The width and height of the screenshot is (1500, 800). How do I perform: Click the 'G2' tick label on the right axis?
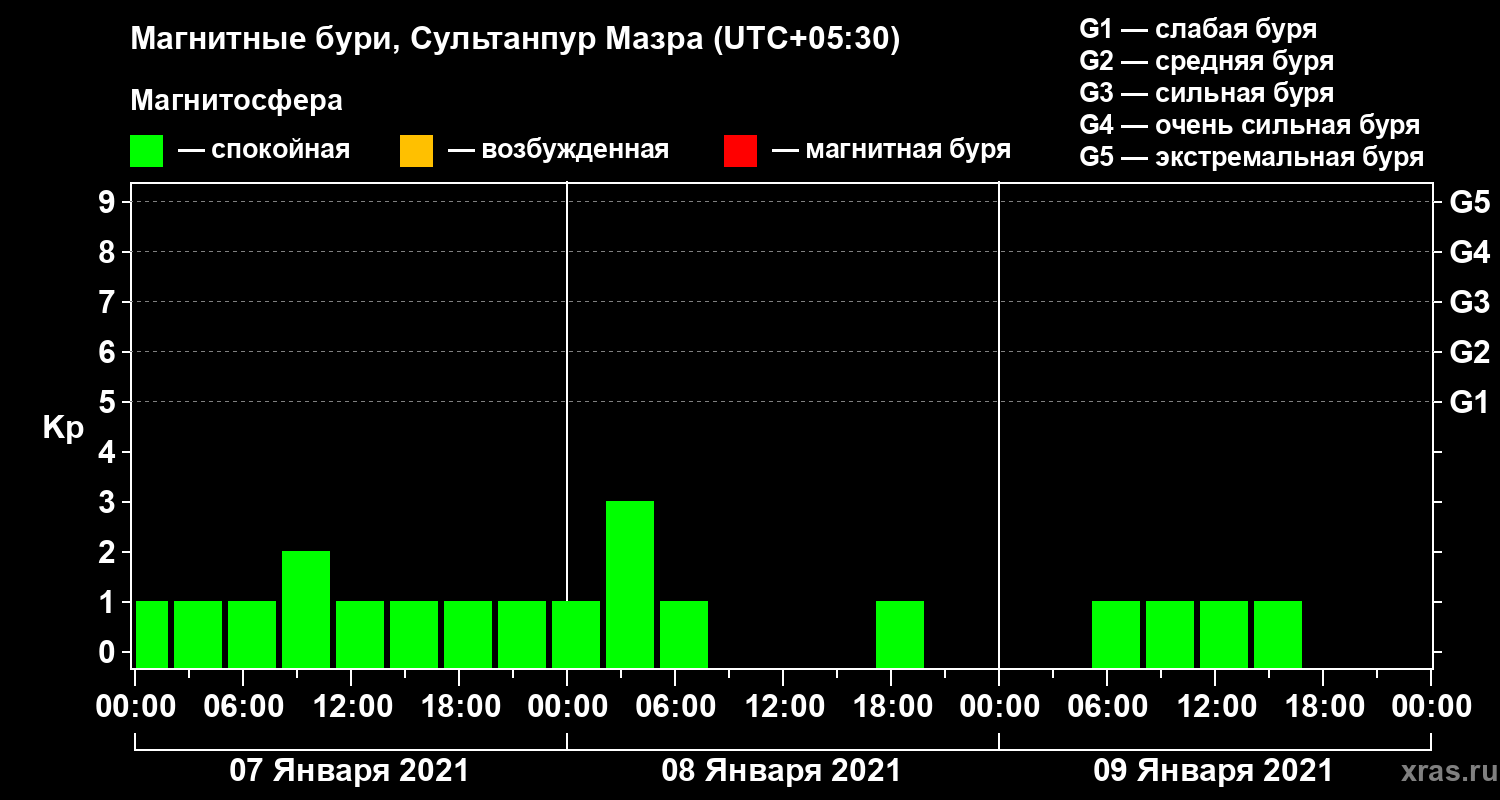pyautogui.click(x=1469, y=353)
